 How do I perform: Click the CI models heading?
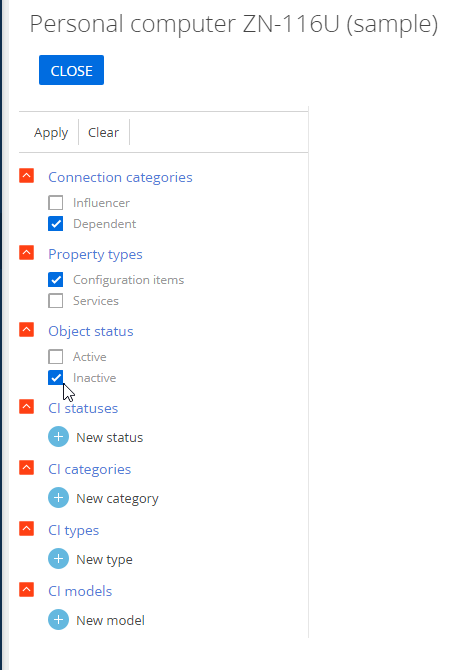80,591
